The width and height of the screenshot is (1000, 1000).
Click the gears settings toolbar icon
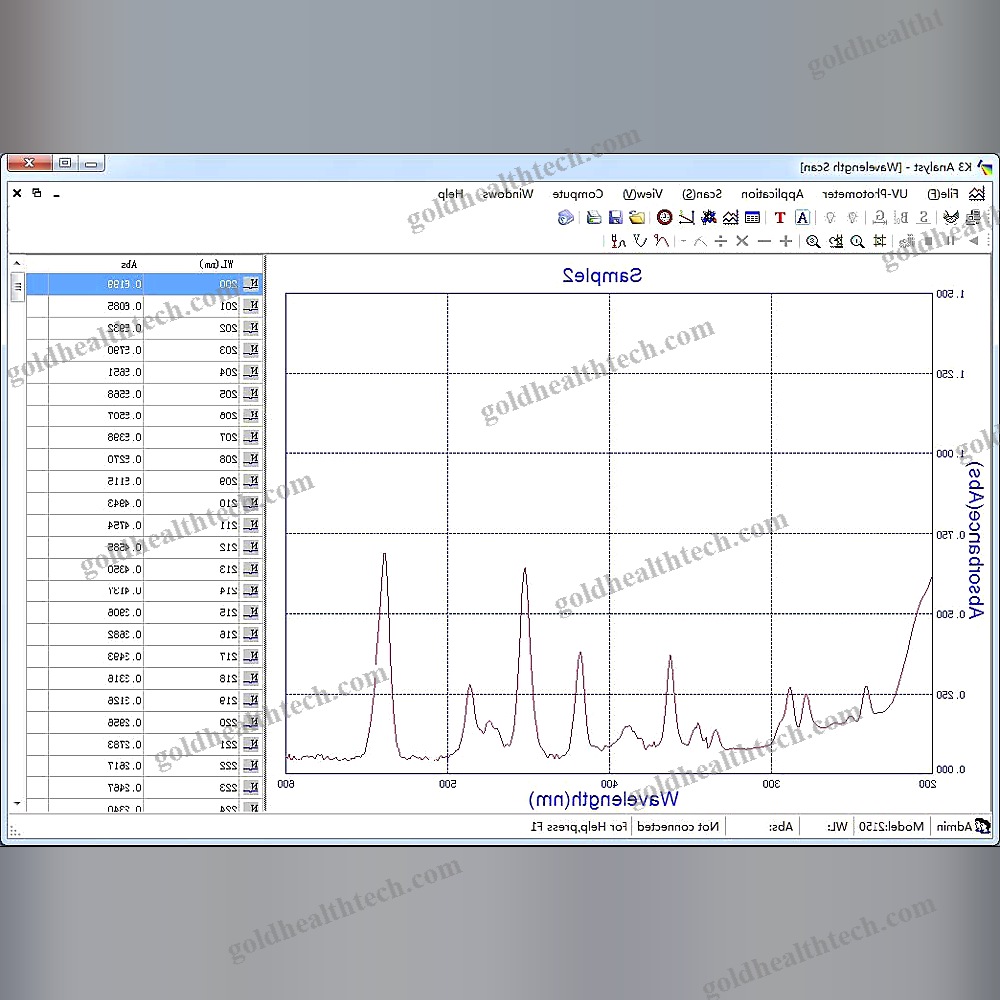coord(906,241)
